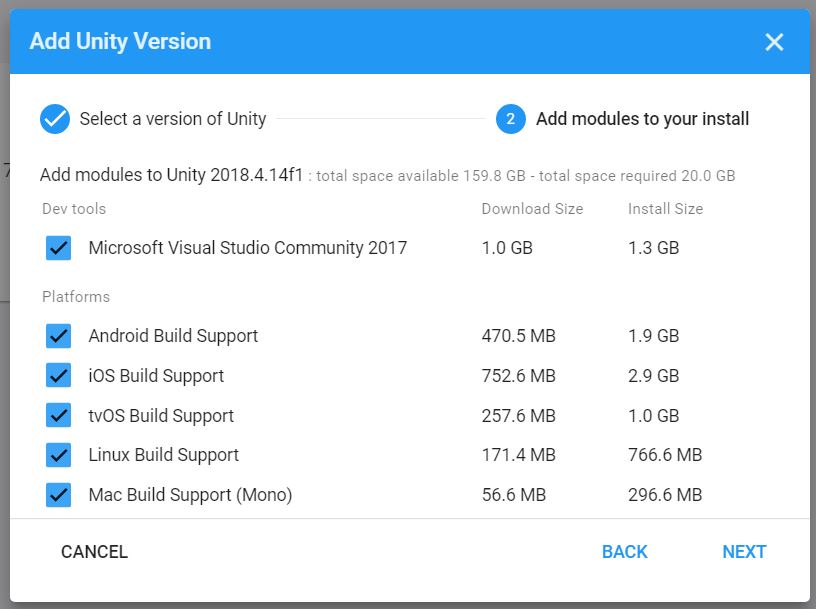Click the step 2 circle indicator

[x=511, y=118]
